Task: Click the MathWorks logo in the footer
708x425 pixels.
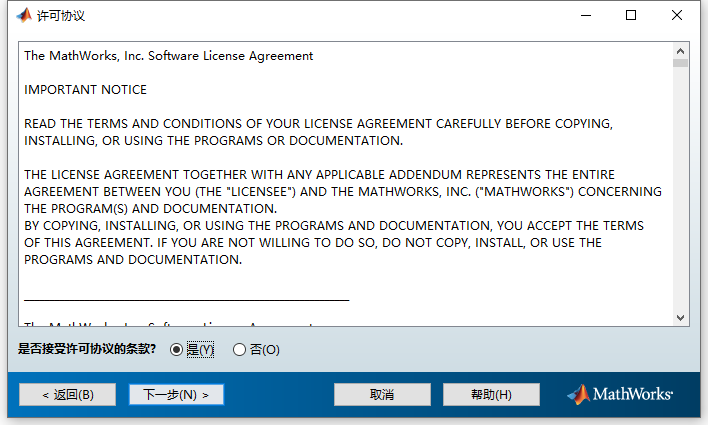Action: pyautogui.click(x=620, y=394)
